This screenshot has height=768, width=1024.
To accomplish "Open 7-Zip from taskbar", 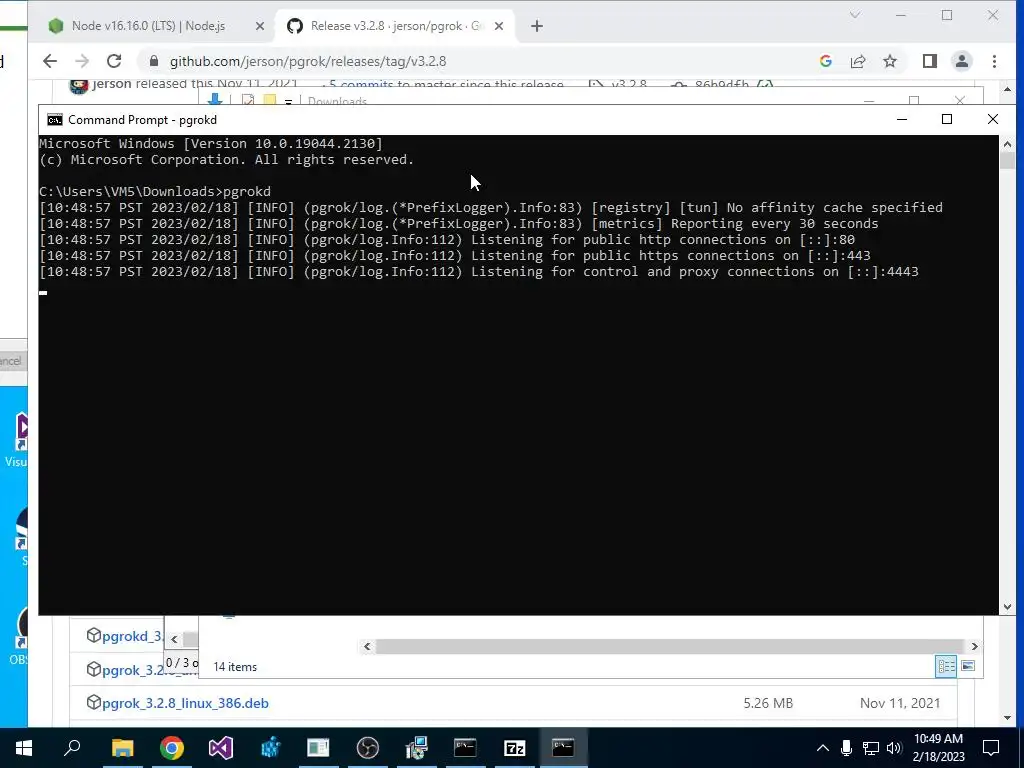I will (515, 748).
